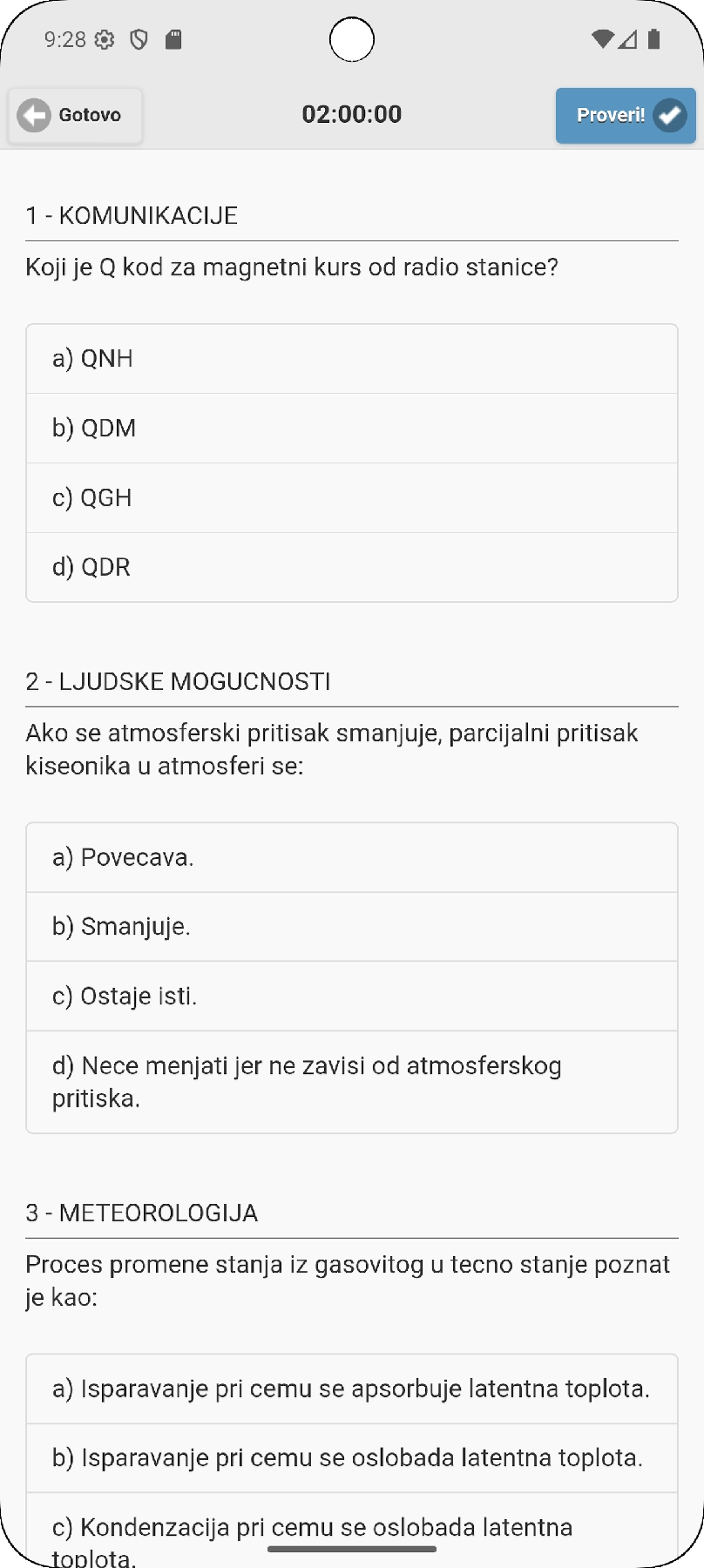Viewport: 704px width, 1568px height.
Task: Tap the settings gear status icon
Action: (x=105, y=39)
